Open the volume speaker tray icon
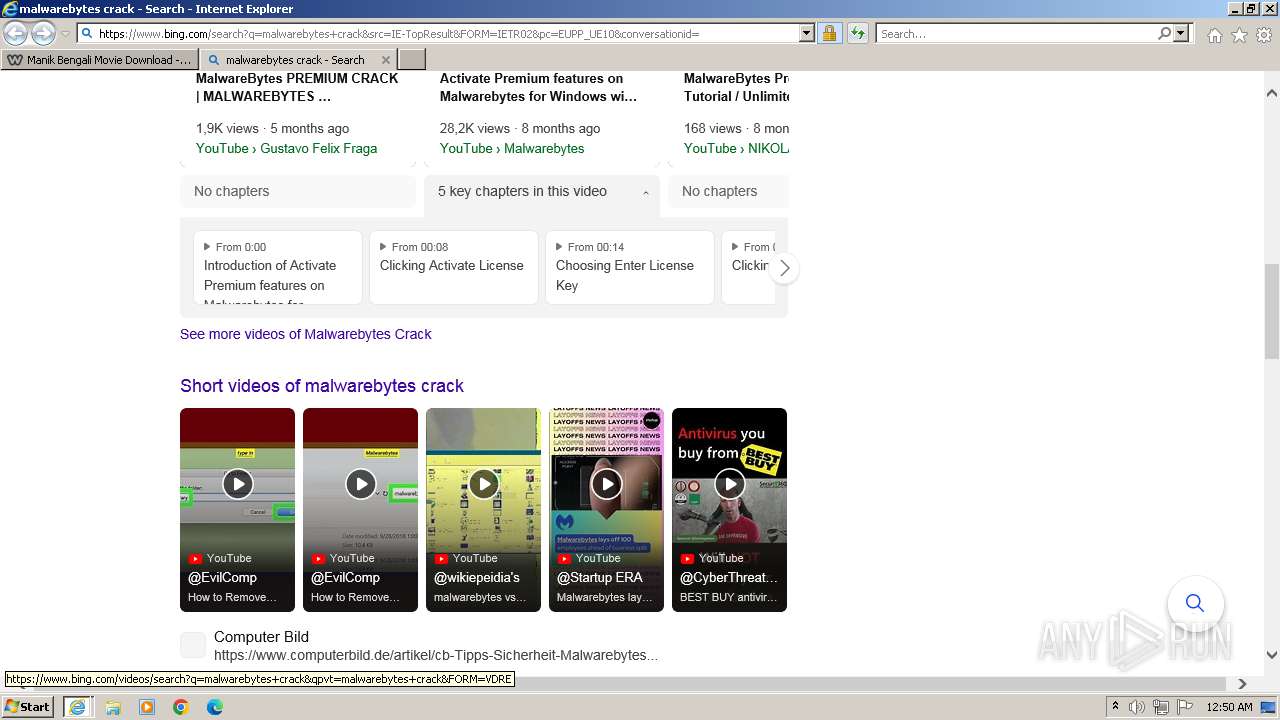Screen dimensions: 1280x720 tap(1137, 707)
